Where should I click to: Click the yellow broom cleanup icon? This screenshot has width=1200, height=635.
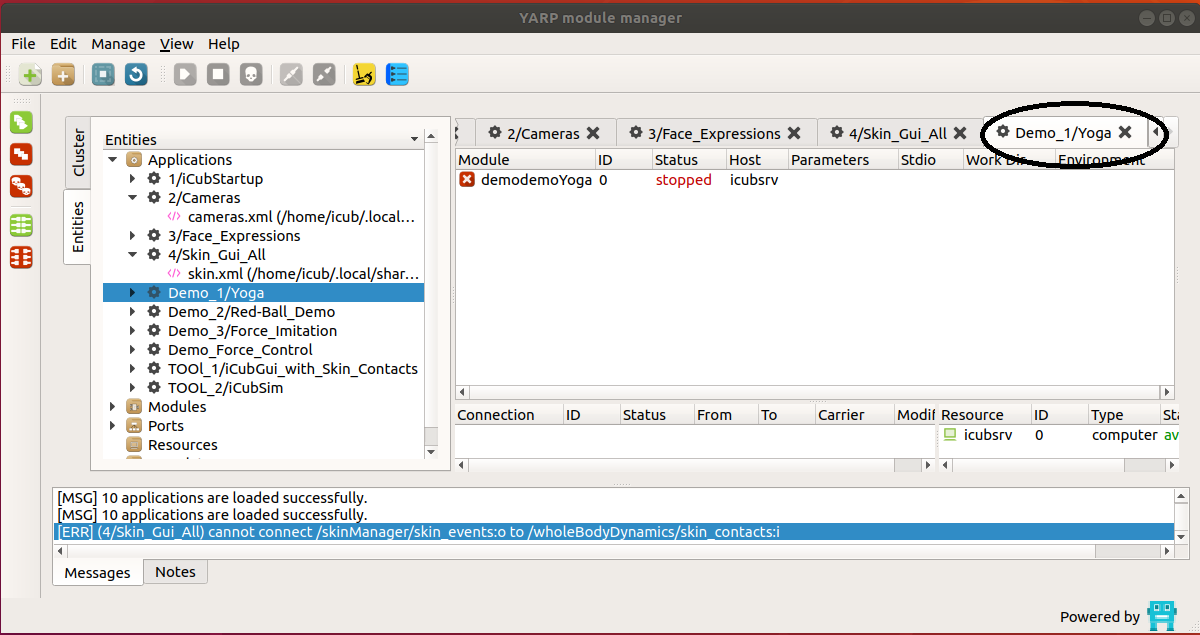click(x=365, y=75)
